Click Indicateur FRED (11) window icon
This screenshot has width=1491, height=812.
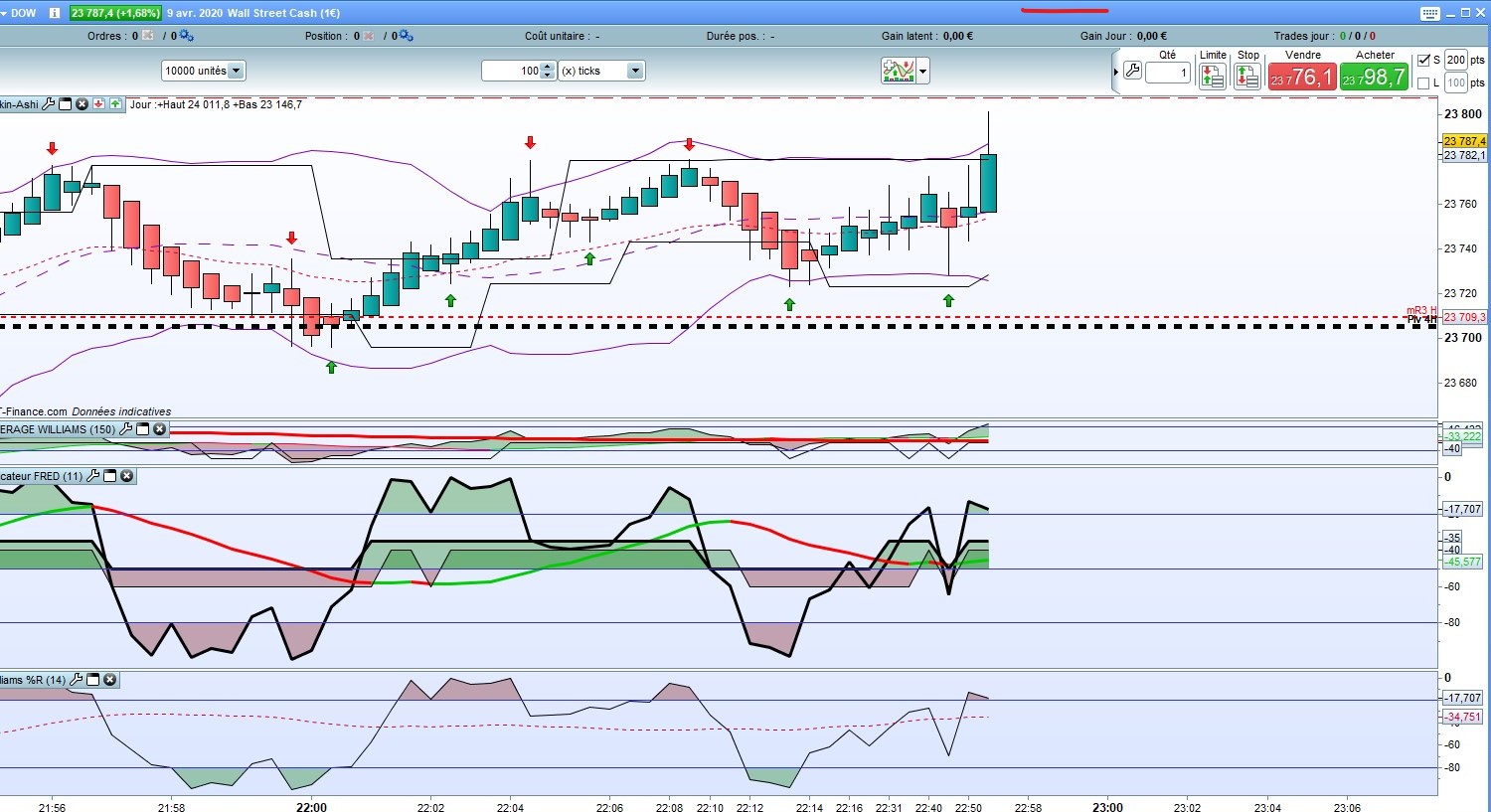pyautogui.click(x=109, y=476)
